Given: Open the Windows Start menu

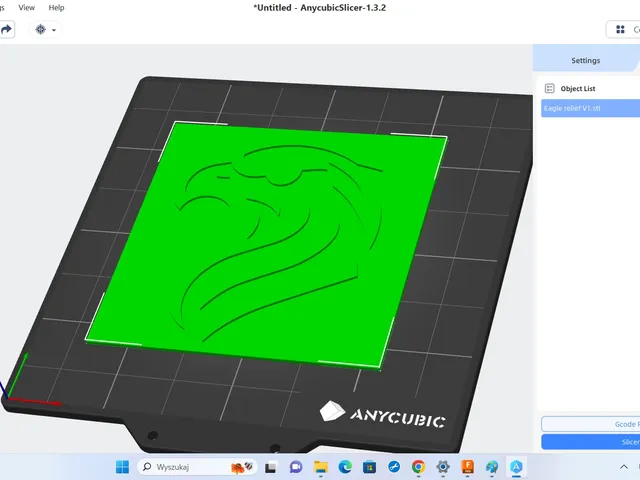Looking at the screenshot, I should (122, 467).
